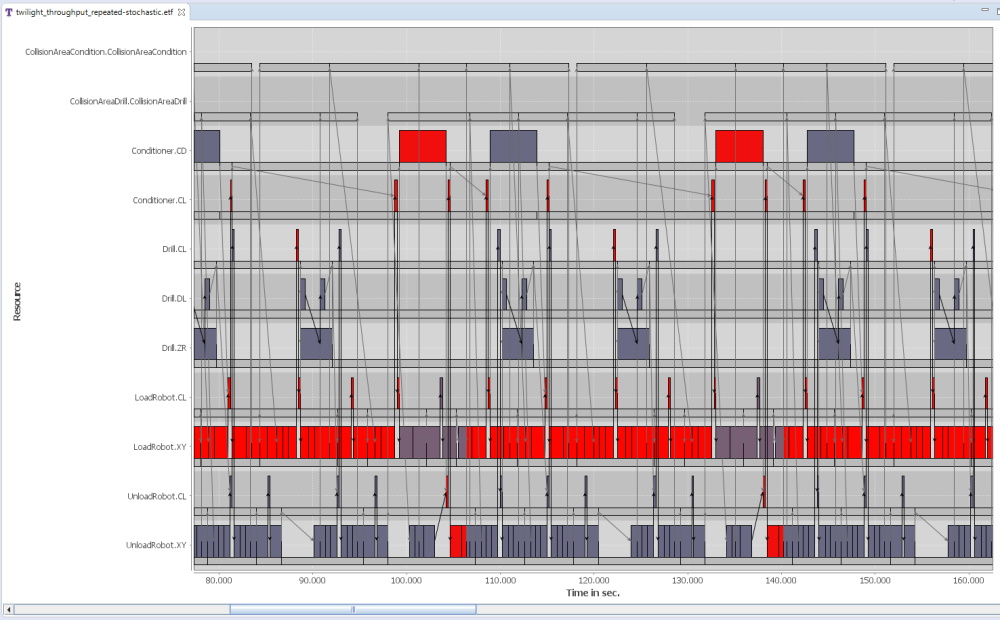Select the LoadRobot.XY row label
The image size is (1000, 620).
click(x=160, y=447)
